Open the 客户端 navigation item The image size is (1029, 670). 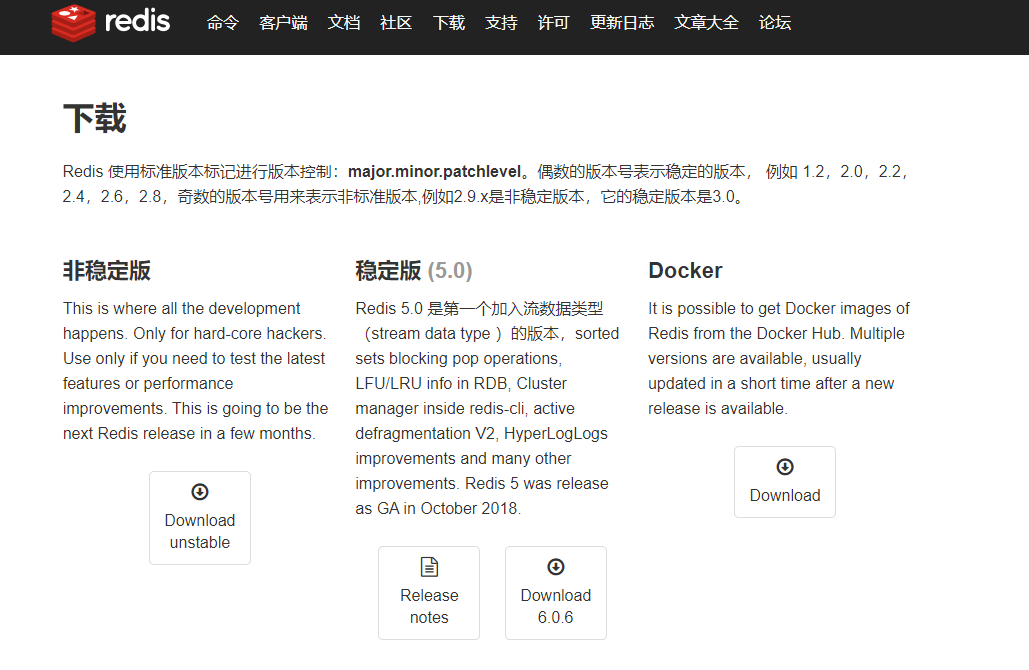tap(283, 23)
